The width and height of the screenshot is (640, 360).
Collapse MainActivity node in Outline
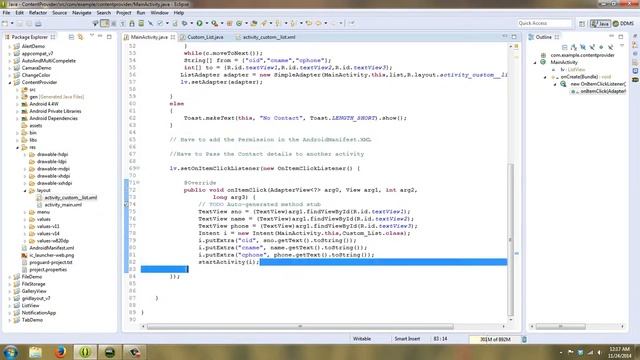coord(535,62)
